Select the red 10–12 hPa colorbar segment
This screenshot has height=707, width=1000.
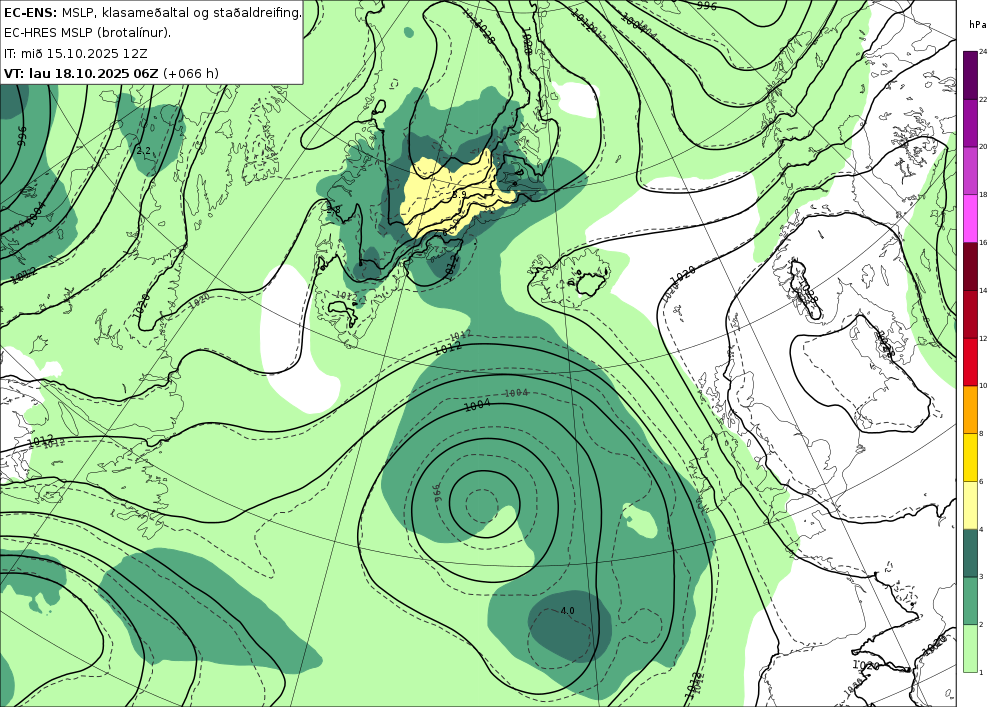[971, 361]
